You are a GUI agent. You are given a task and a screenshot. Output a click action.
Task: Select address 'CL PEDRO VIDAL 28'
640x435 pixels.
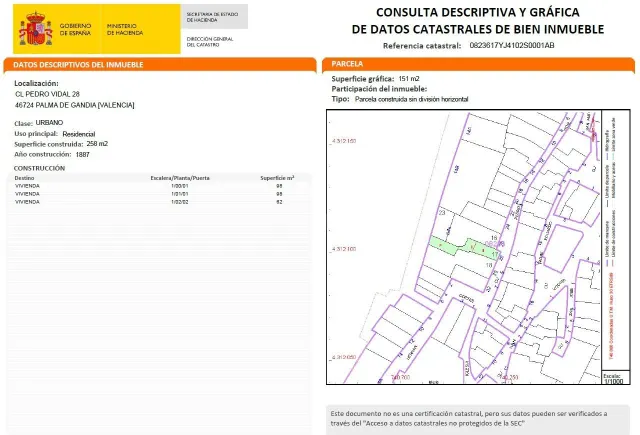[x=47, y=94]
